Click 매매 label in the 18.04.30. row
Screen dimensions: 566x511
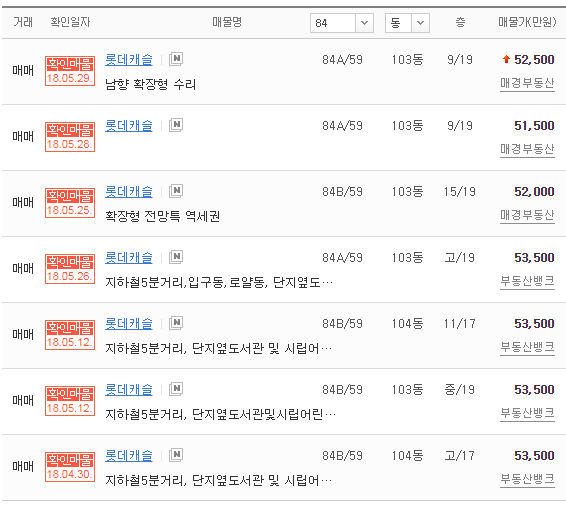click(23, 467)
